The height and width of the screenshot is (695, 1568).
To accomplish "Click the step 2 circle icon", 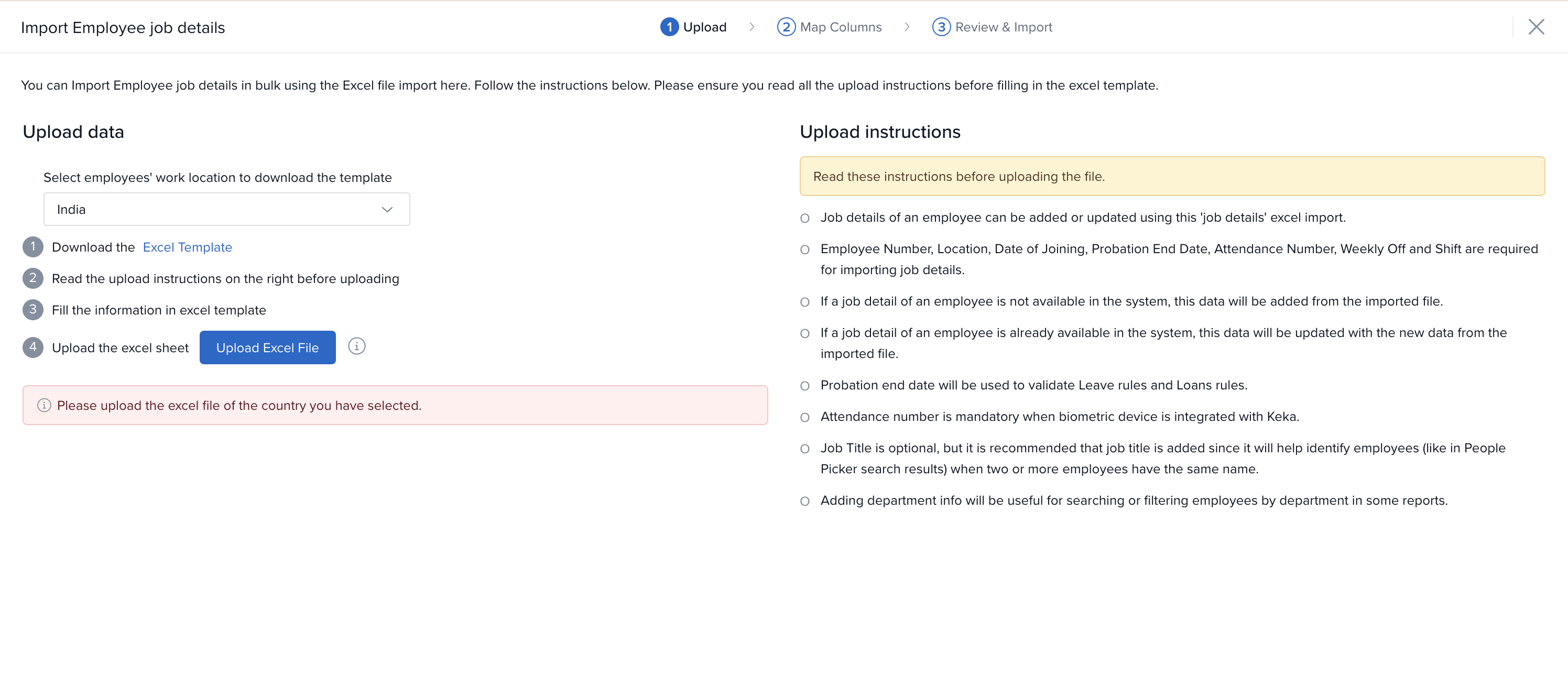I will [786, 27].
